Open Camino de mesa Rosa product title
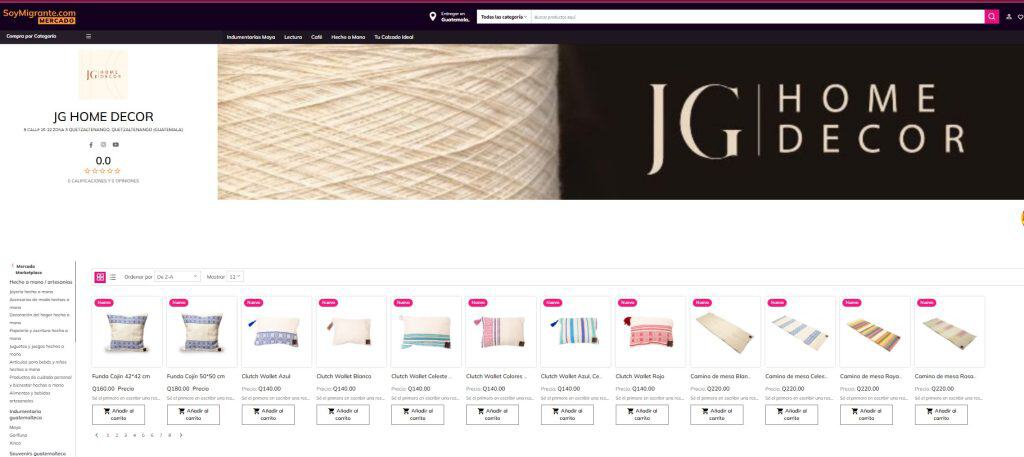This screenshot has height=457, width=1024. [944, 376]
